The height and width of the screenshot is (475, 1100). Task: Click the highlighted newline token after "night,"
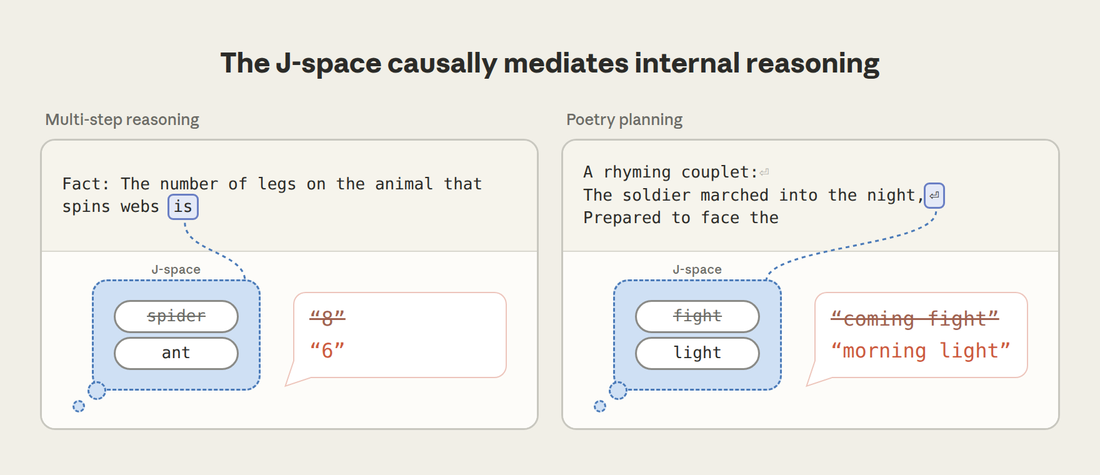tap(934, 195)
